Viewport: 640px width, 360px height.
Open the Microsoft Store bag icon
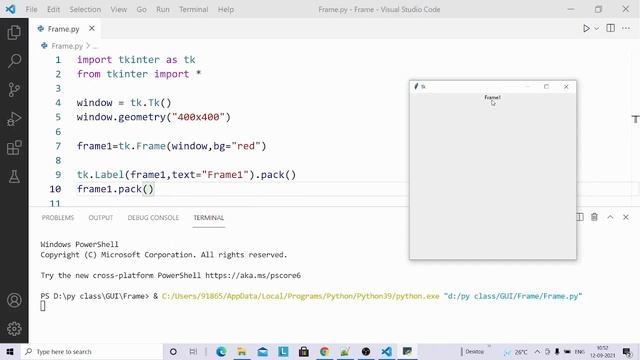tap(304, 351)
